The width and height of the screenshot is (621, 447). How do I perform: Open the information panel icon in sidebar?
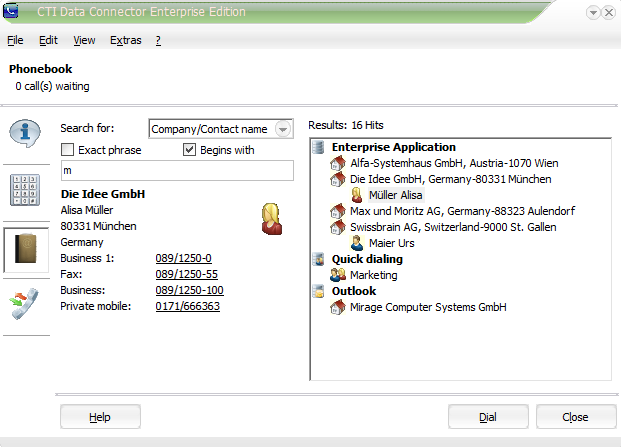(25, 132)
